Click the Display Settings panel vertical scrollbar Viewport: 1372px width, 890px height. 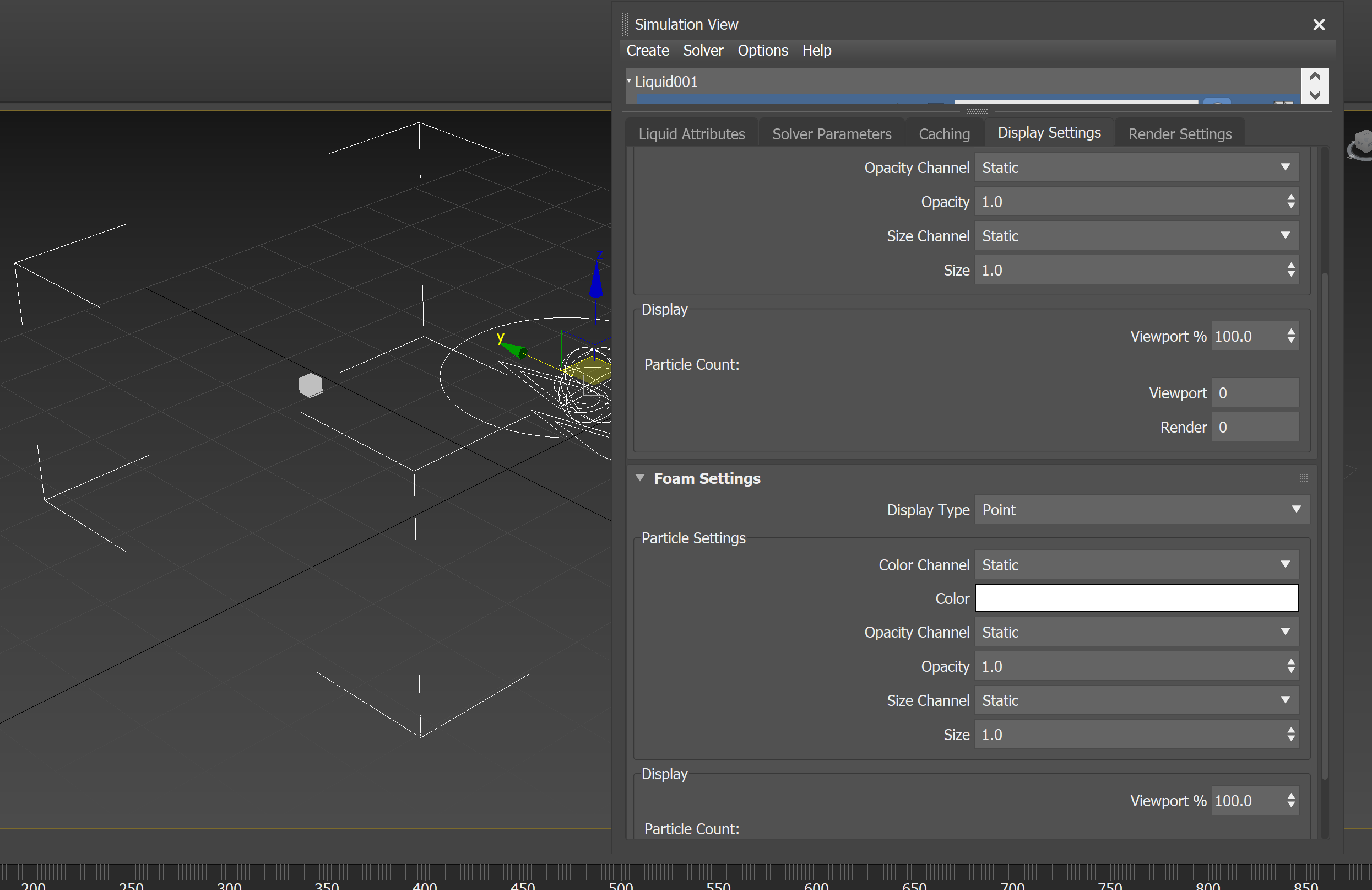click(x=1324, y=519)
